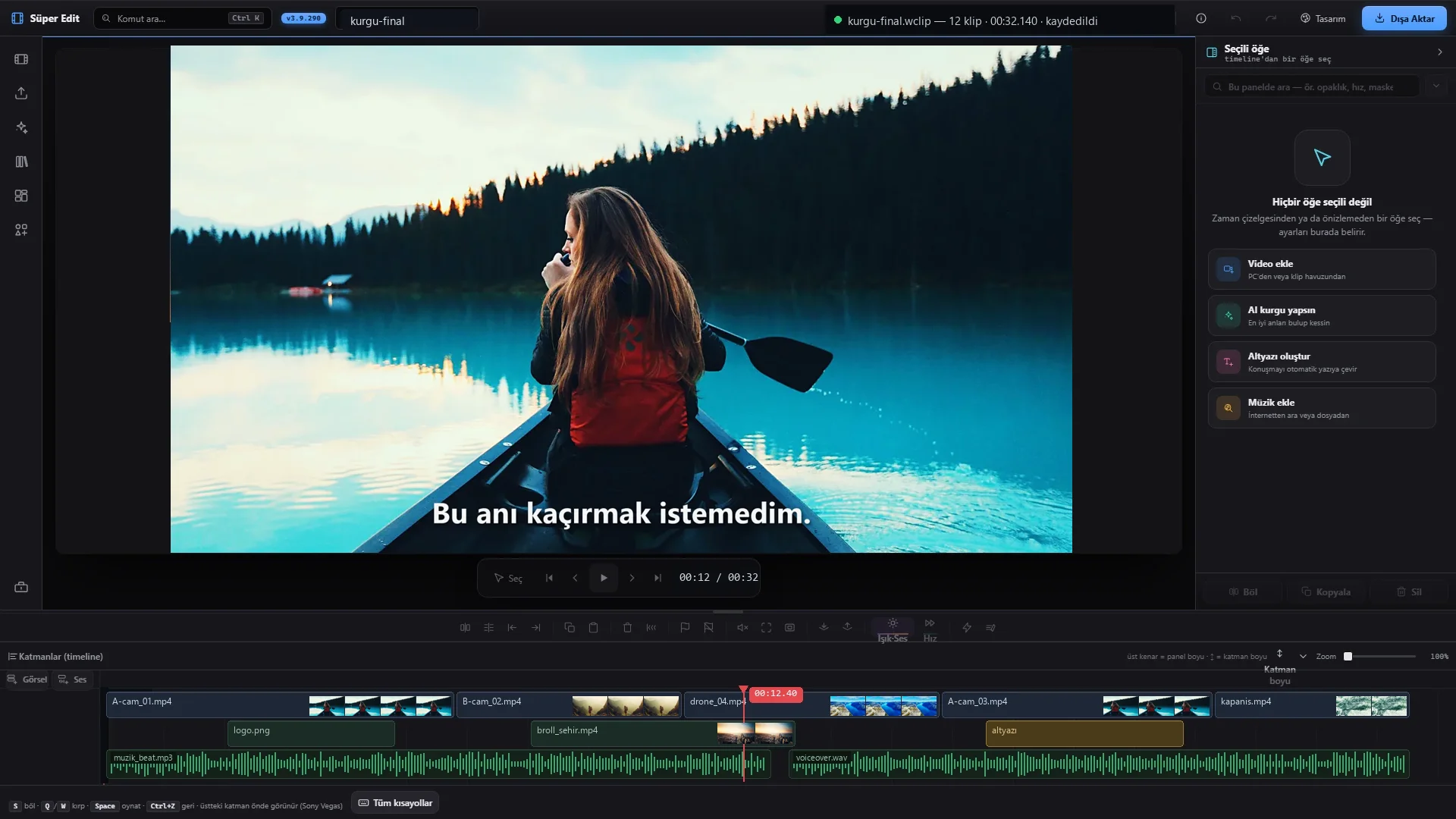Click the mute speaker icon in toolbar
Viewport: 1456px width, 819px height.
click(742, 628)
